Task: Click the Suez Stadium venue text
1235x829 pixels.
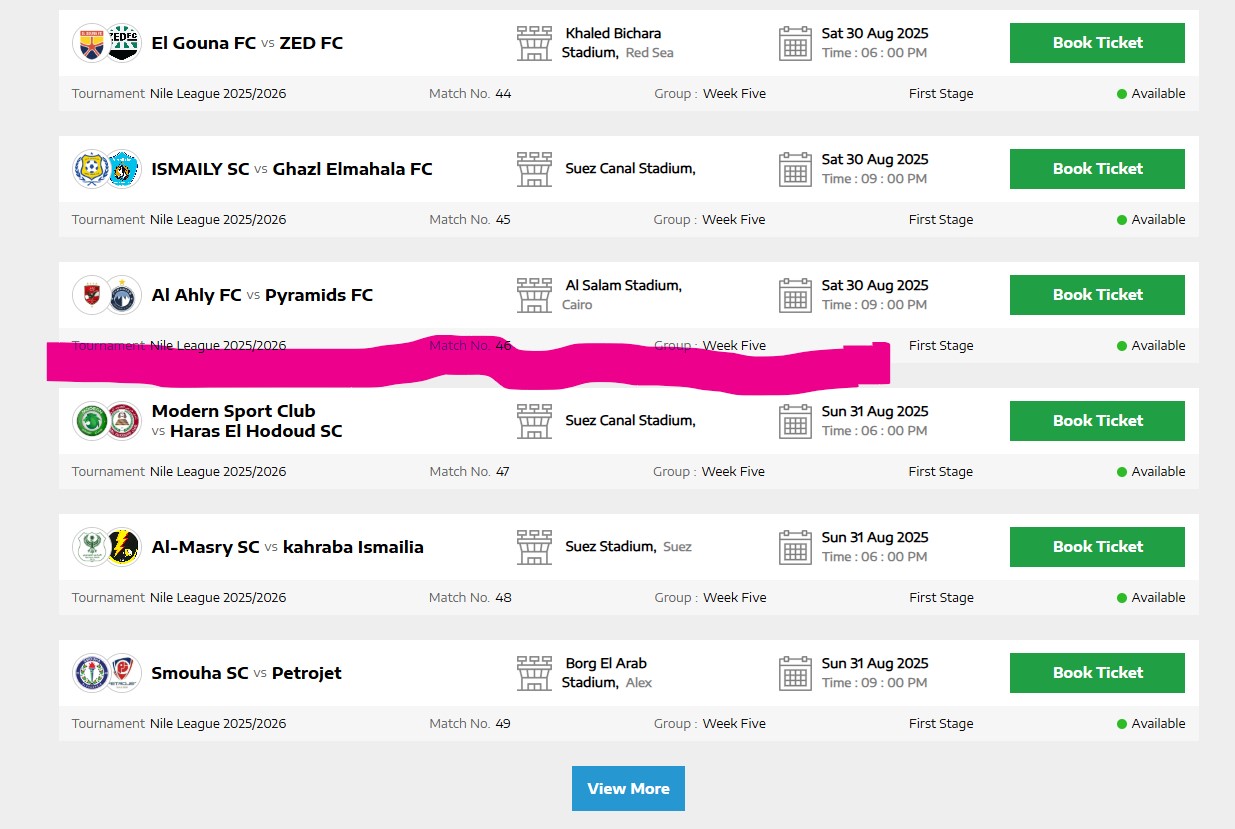Action: [x=628, y=547]
